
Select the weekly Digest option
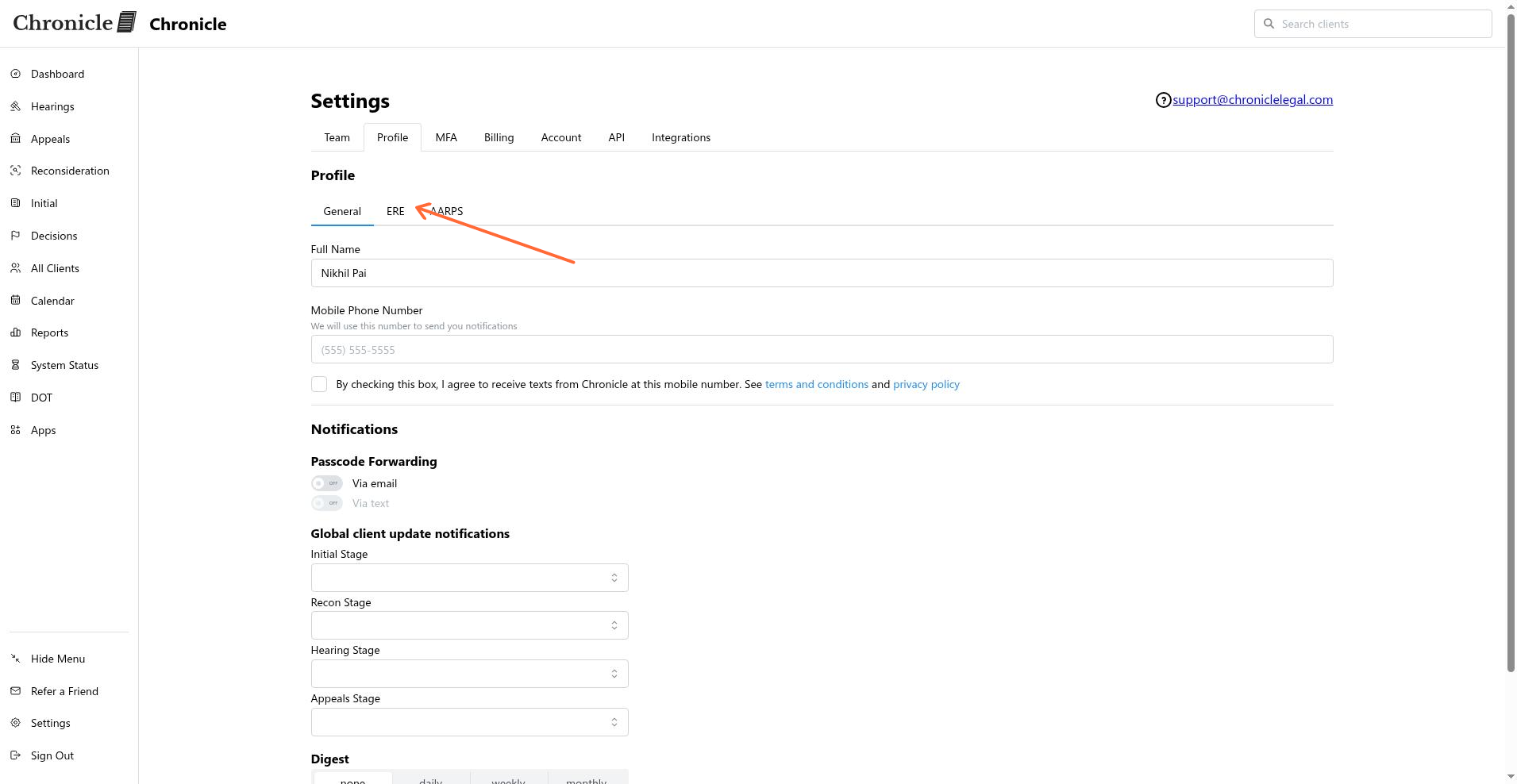(509, 779)
